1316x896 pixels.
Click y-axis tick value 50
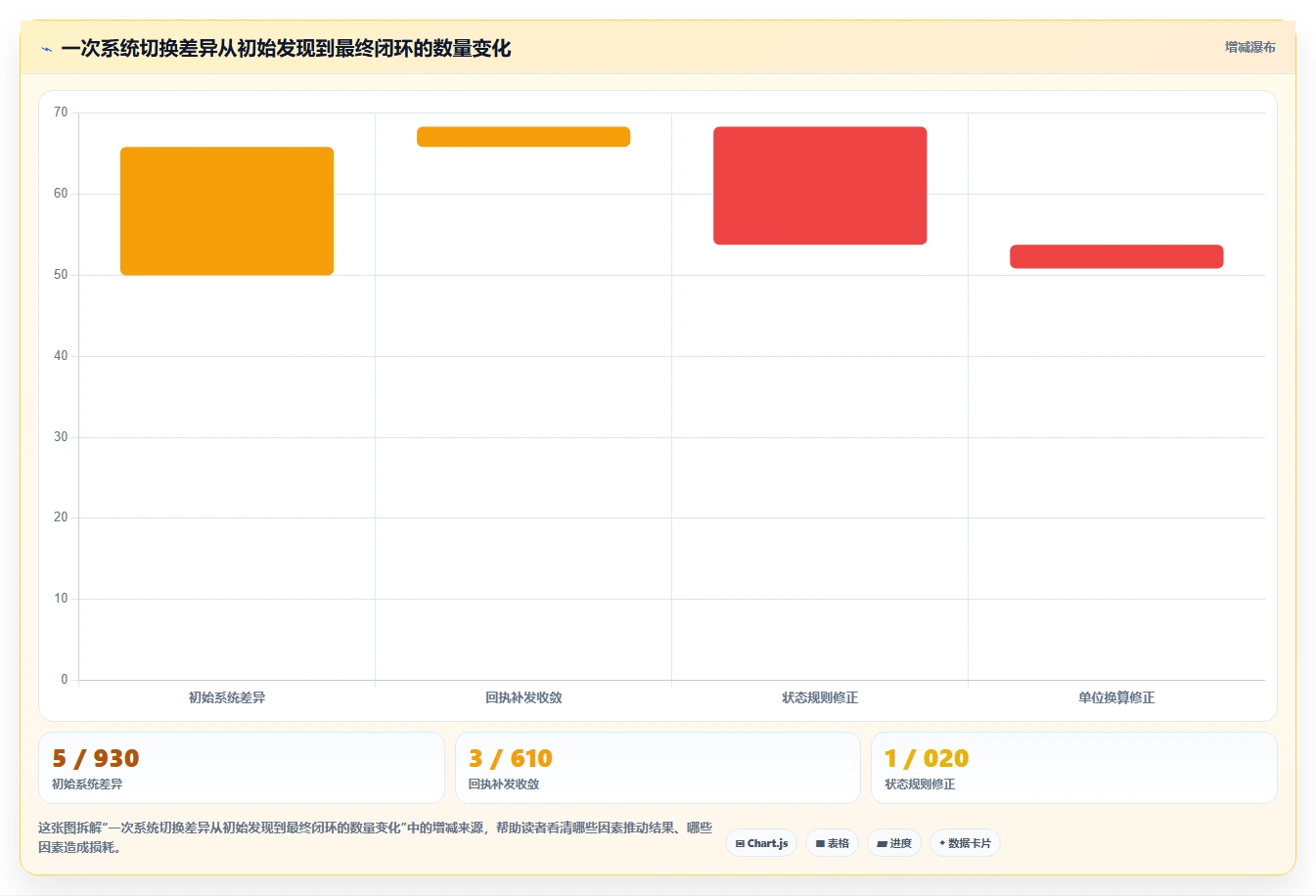pyautogui.click(x=61, y=275)
